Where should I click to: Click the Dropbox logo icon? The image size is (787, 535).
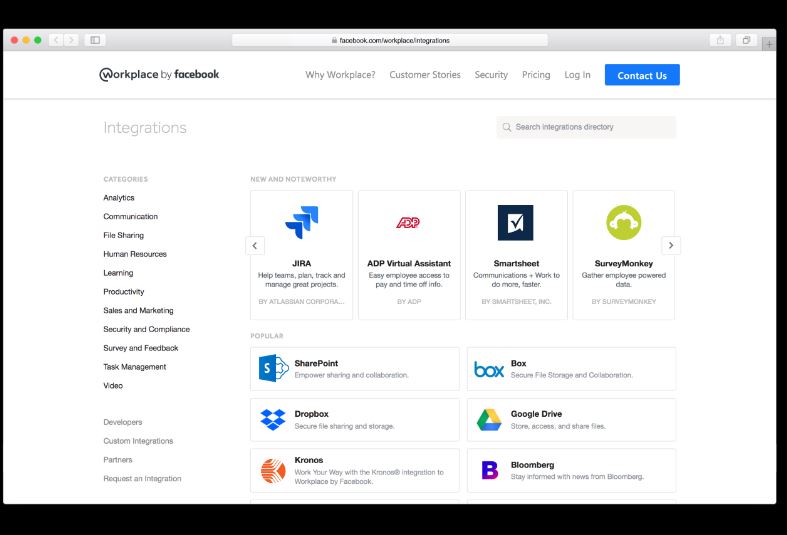coord(273,420)
